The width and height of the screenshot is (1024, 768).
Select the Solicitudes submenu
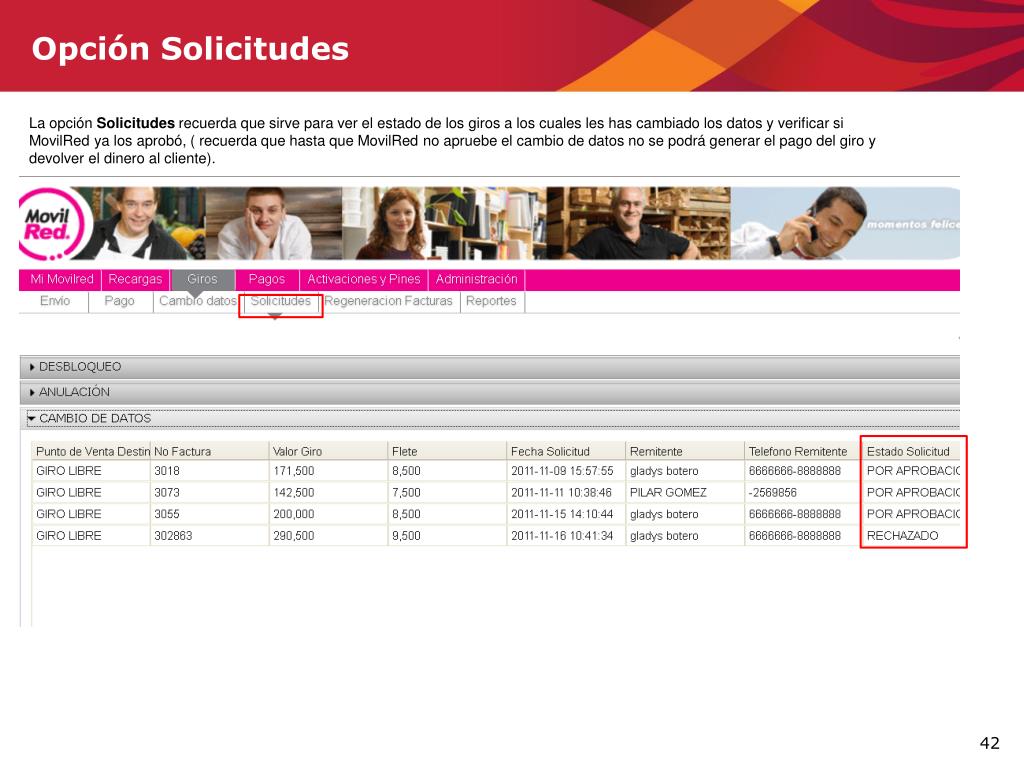tap(281, 301)
